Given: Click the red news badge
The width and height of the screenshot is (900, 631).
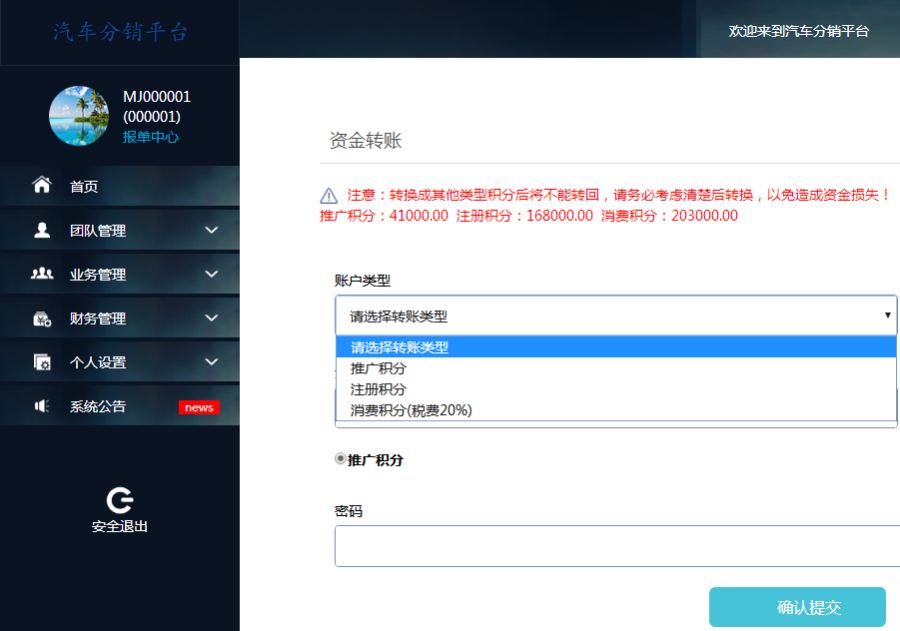Looking at the screenshot, I should coord(198,406).
